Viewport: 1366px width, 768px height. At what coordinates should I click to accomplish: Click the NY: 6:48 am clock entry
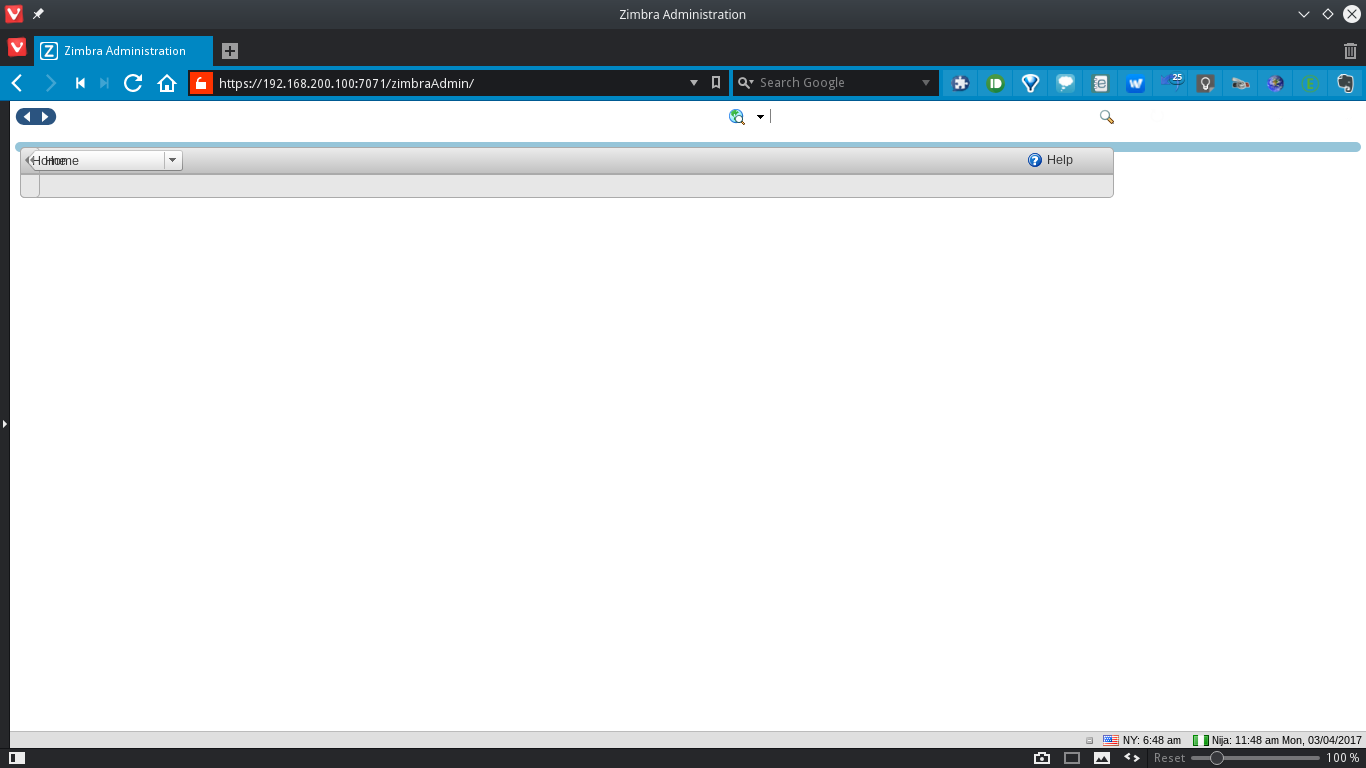pyautogui.click(x=1142, y=740)
